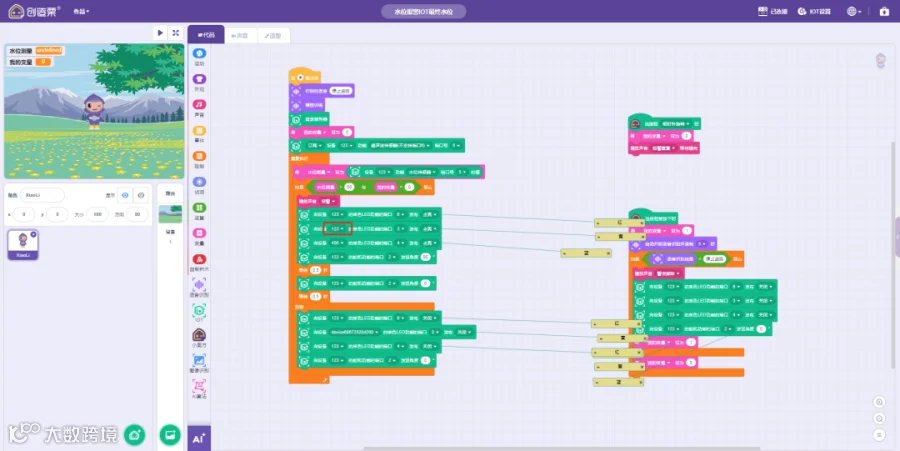
Task: Switch to the third editor tab with pencil
Action: [273, 36]
